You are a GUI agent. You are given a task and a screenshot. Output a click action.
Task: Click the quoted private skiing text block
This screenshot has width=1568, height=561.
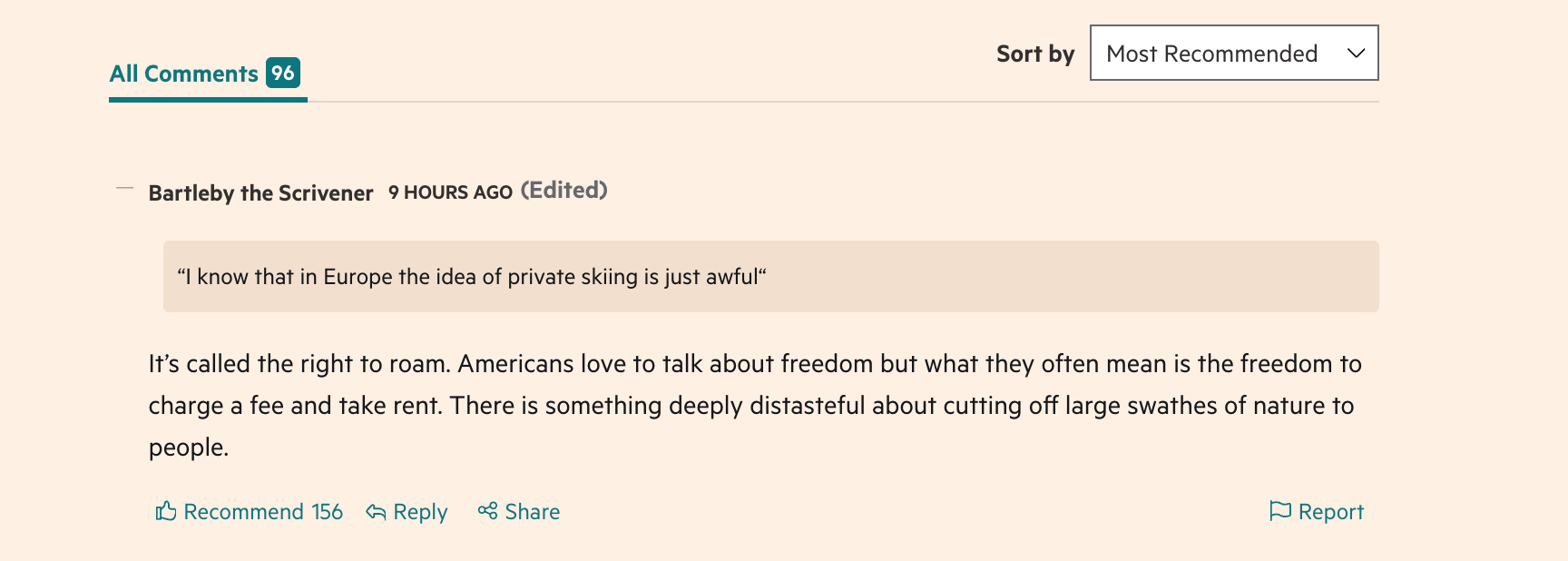point(770,277)
